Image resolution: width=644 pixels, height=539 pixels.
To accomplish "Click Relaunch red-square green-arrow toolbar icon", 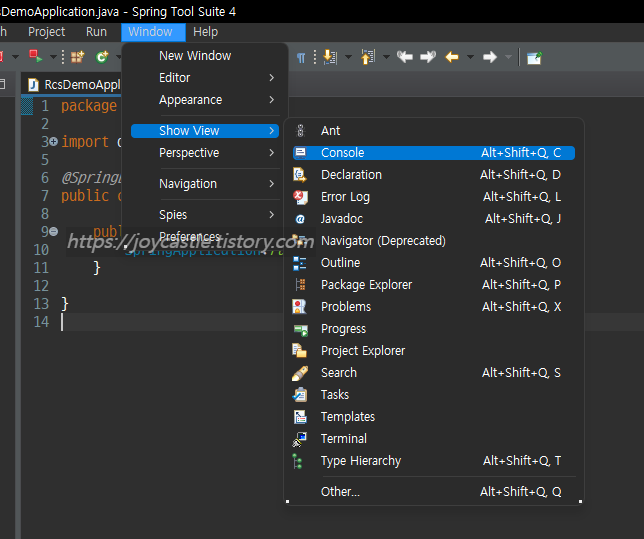I will [36, 56].
